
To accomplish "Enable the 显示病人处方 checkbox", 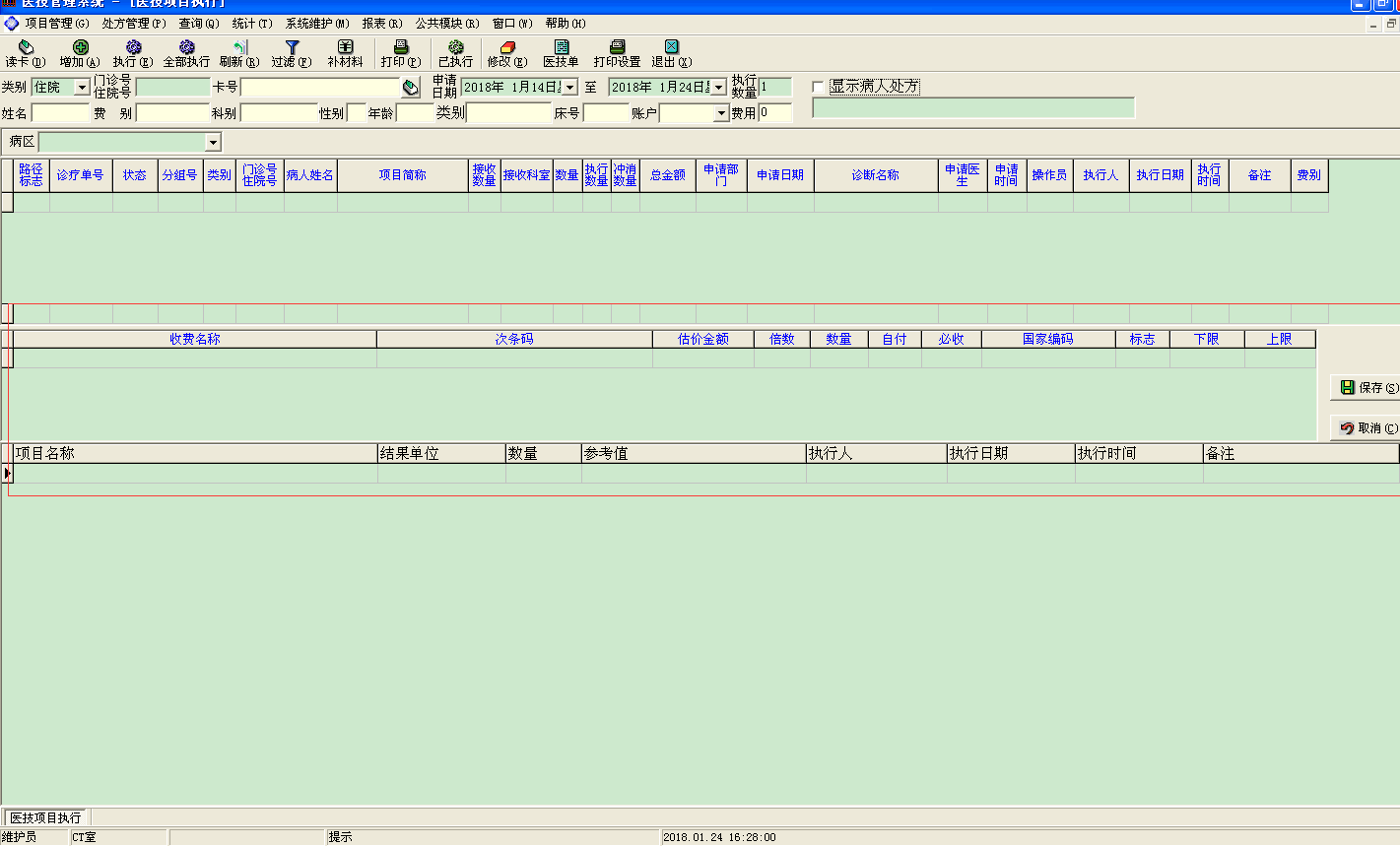I will pyautogui.click(x=818, y=87).
